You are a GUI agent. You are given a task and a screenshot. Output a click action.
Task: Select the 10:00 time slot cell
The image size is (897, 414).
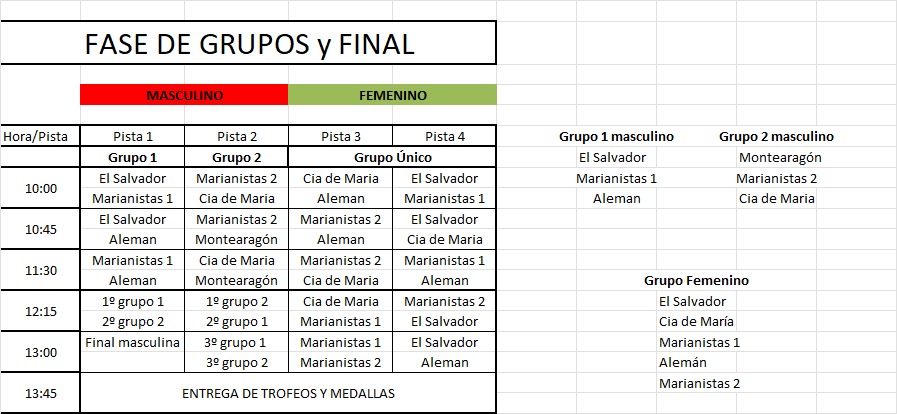(40, 188)
